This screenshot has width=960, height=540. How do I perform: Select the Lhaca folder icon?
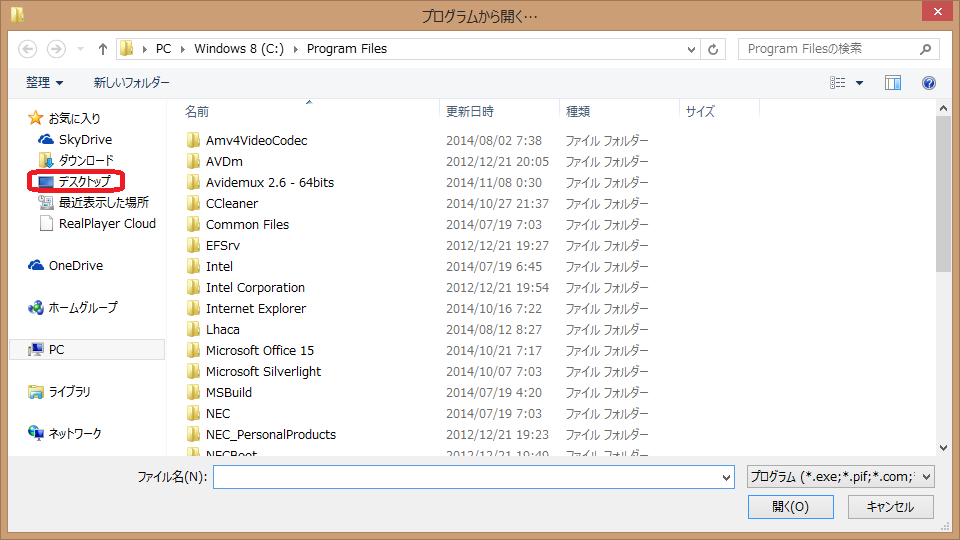tap(193, 329)
